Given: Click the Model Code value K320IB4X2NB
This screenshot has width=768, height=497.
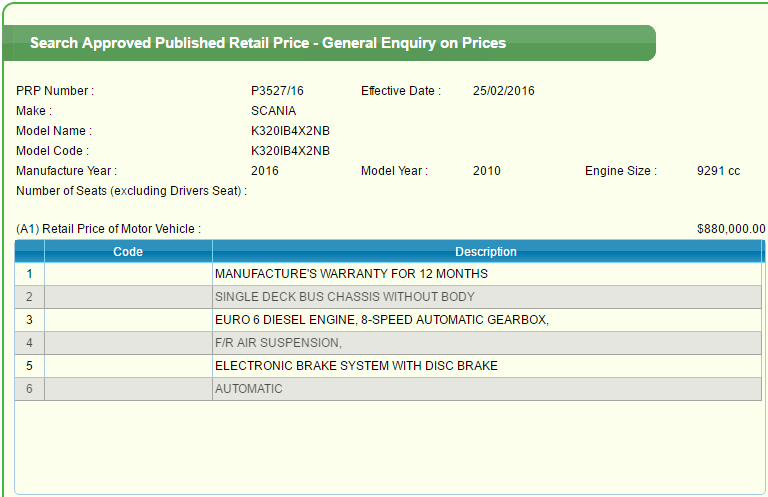Looking at the screenshot, I should coord(290,151).
